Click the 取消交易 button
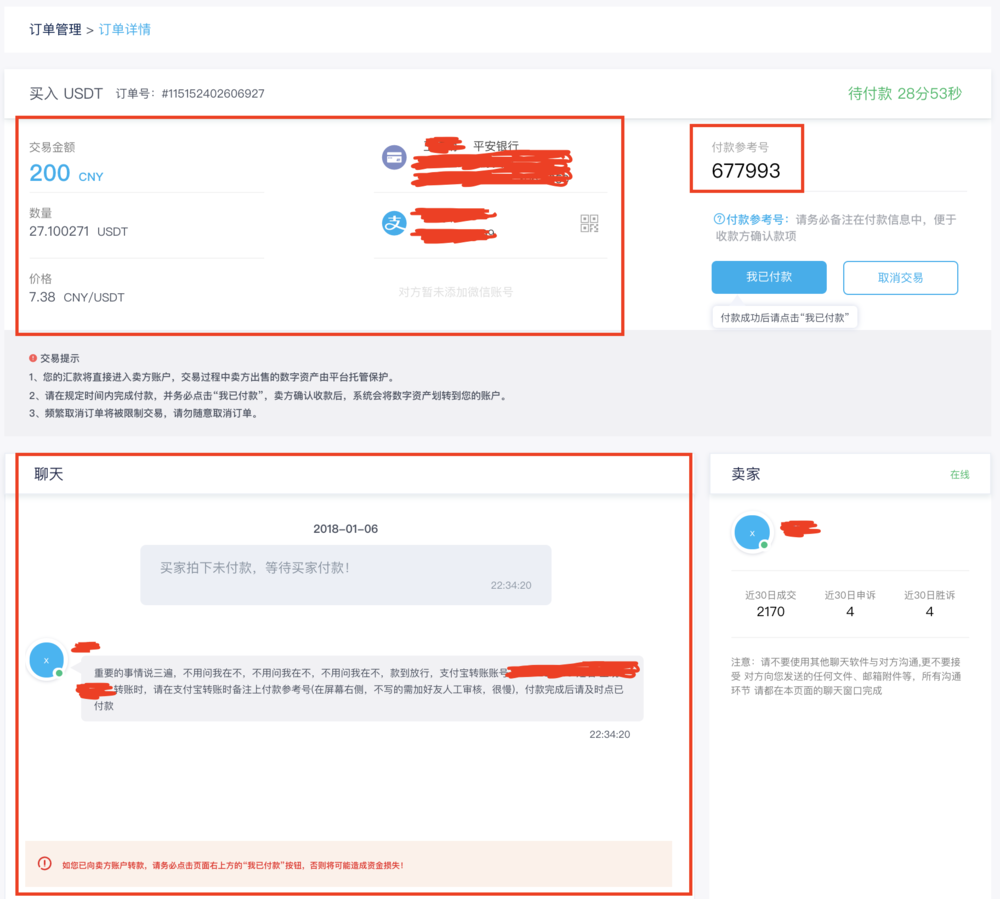 coord(901,277)
